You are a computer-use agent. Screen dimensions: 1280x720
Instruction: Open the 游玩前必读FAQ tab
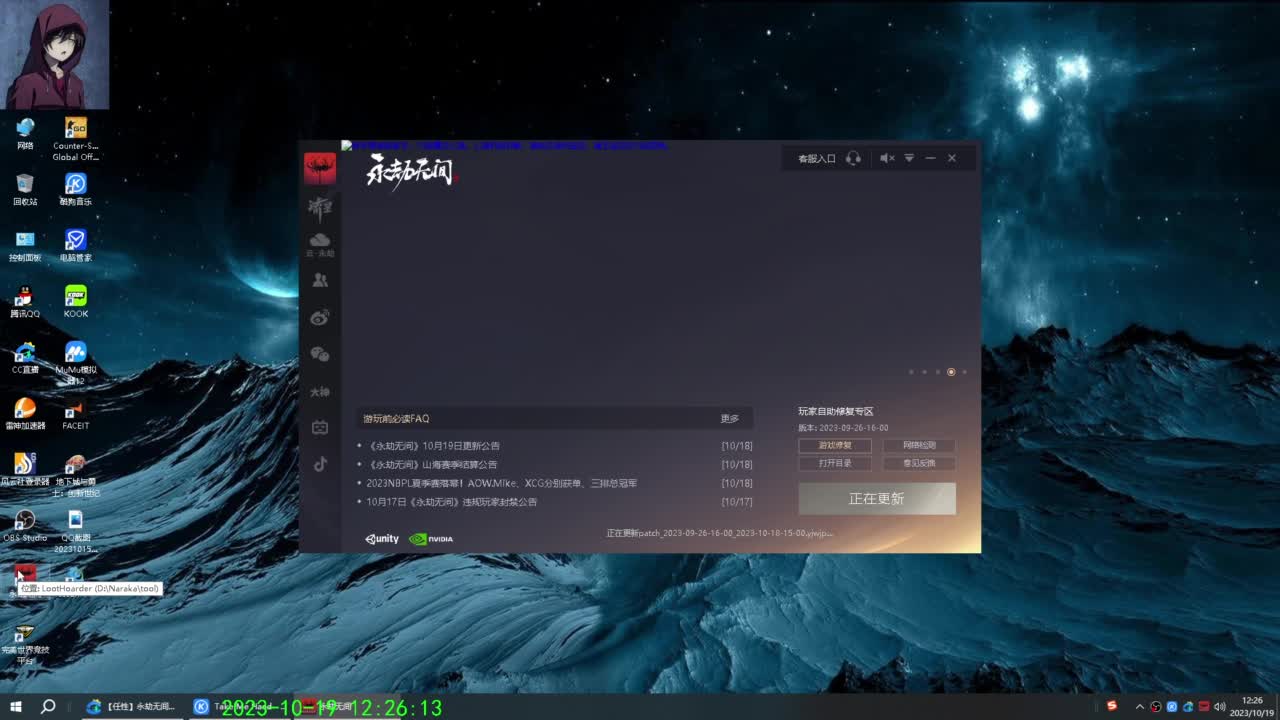pos(396,418)
